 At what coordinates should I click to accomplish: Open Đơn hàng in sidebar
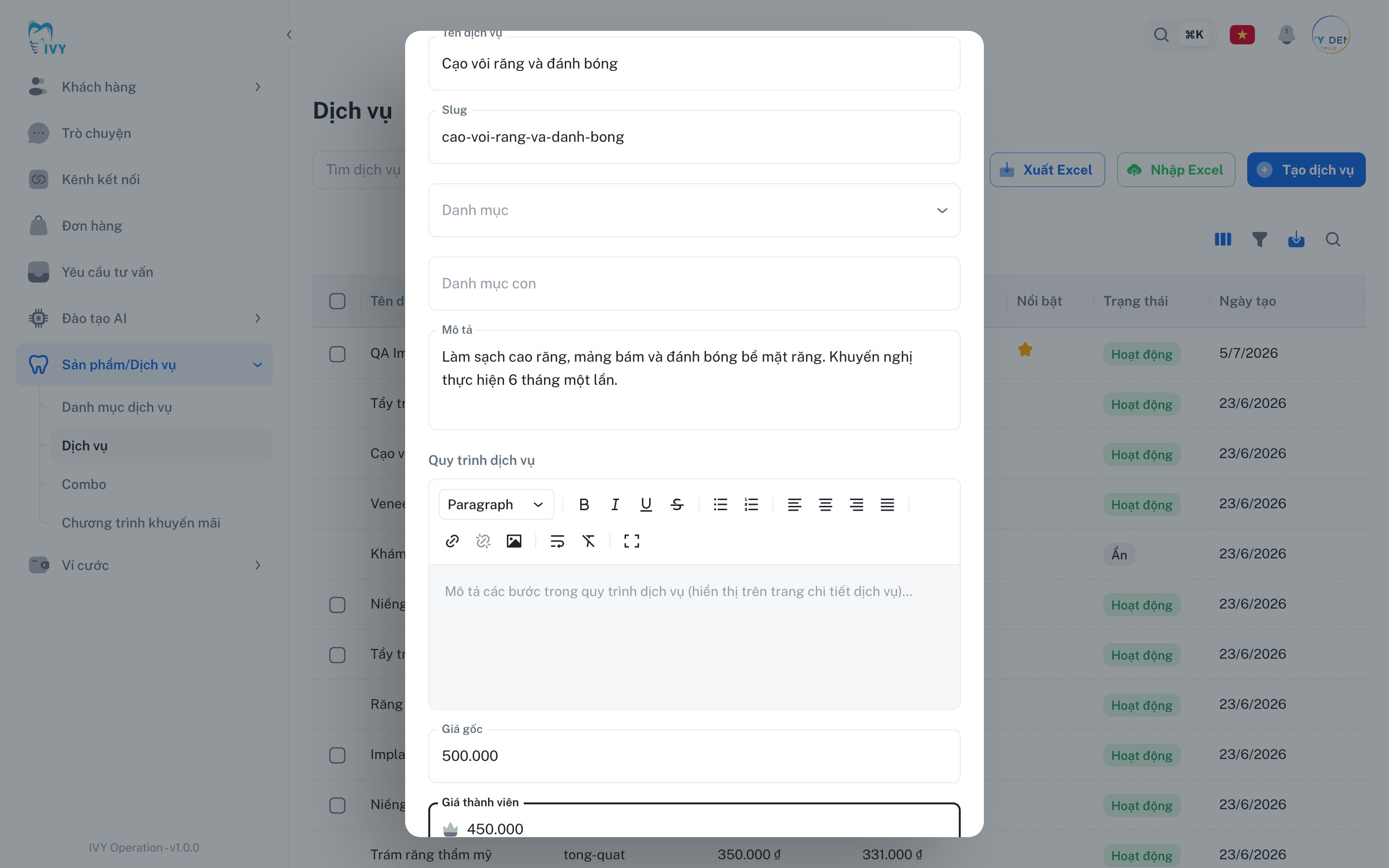click(144, 226)
